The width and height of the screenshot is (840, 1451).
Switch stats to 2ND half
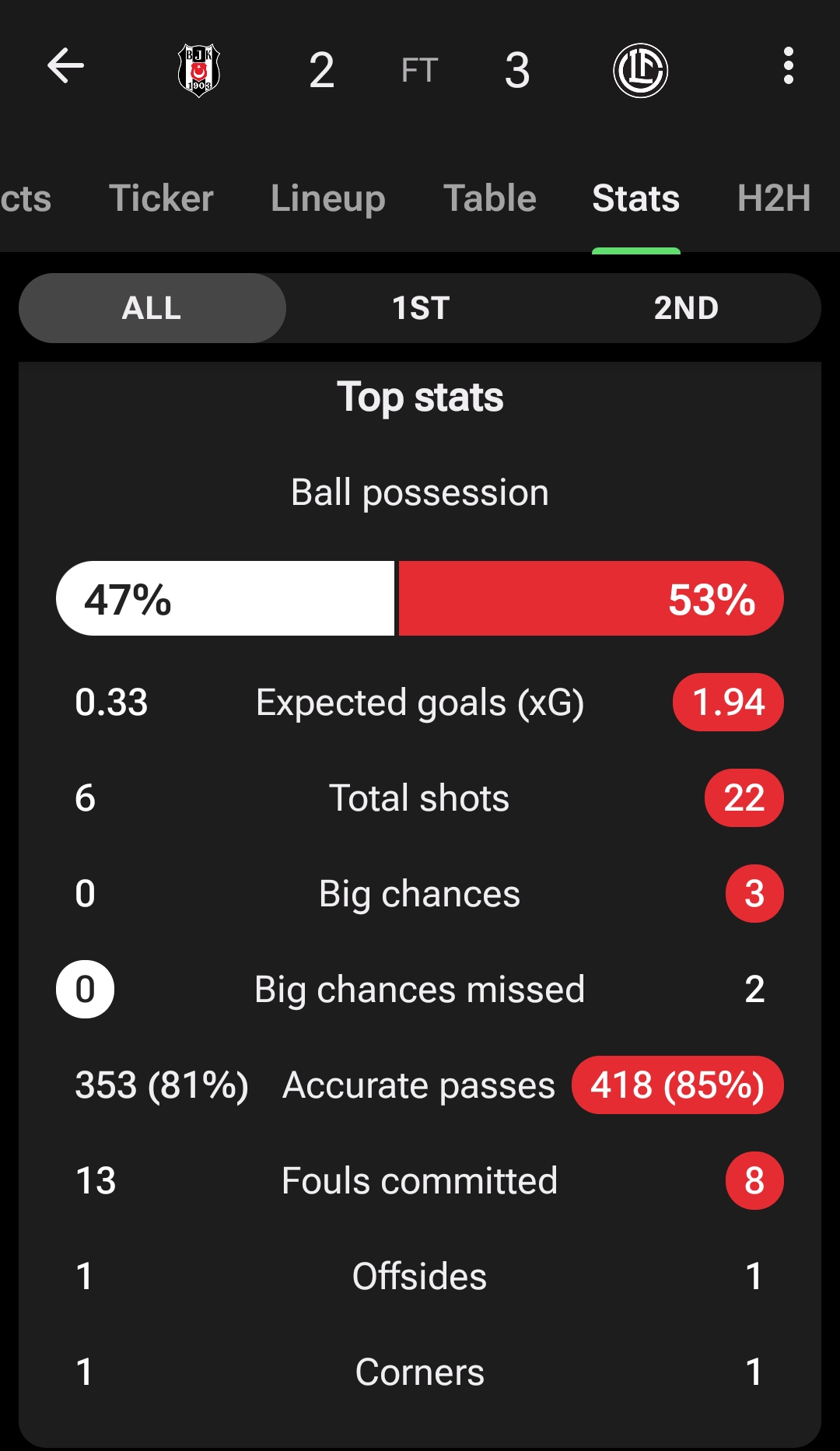click(x=686, y=308)
